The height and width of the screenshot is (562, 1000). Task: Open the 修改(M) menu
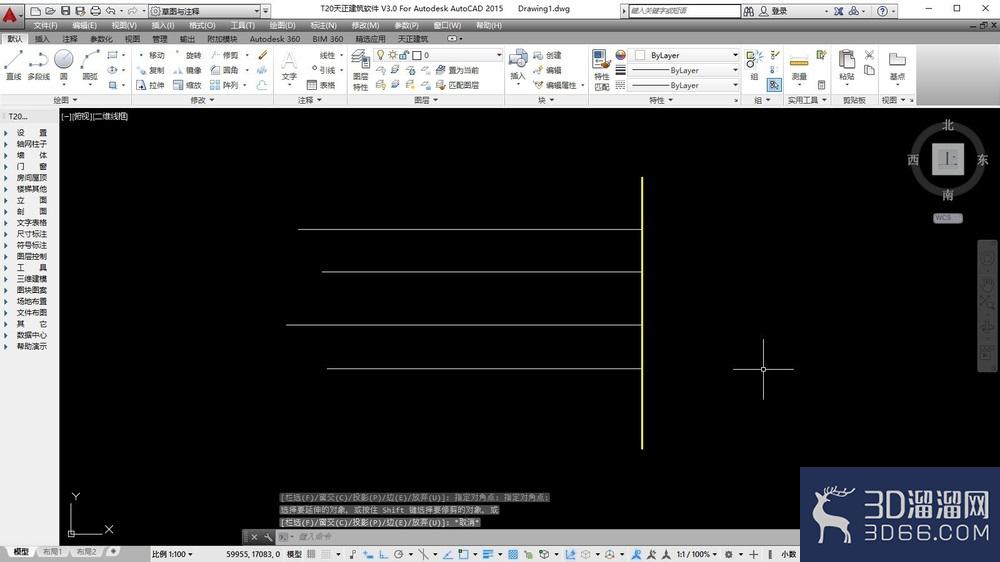[365, 26]
